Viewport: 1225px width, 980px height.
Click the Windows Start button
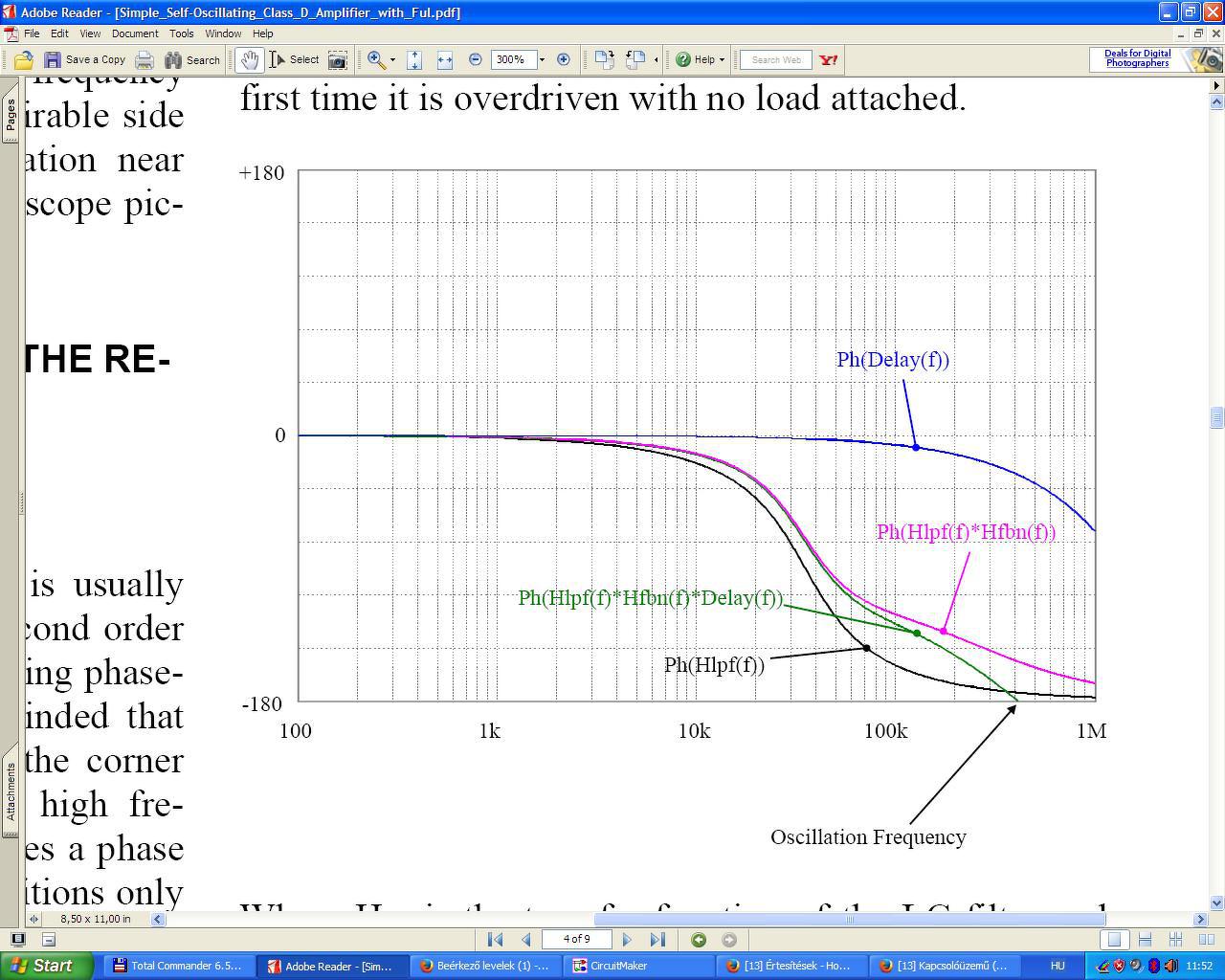tap(45, 966)
